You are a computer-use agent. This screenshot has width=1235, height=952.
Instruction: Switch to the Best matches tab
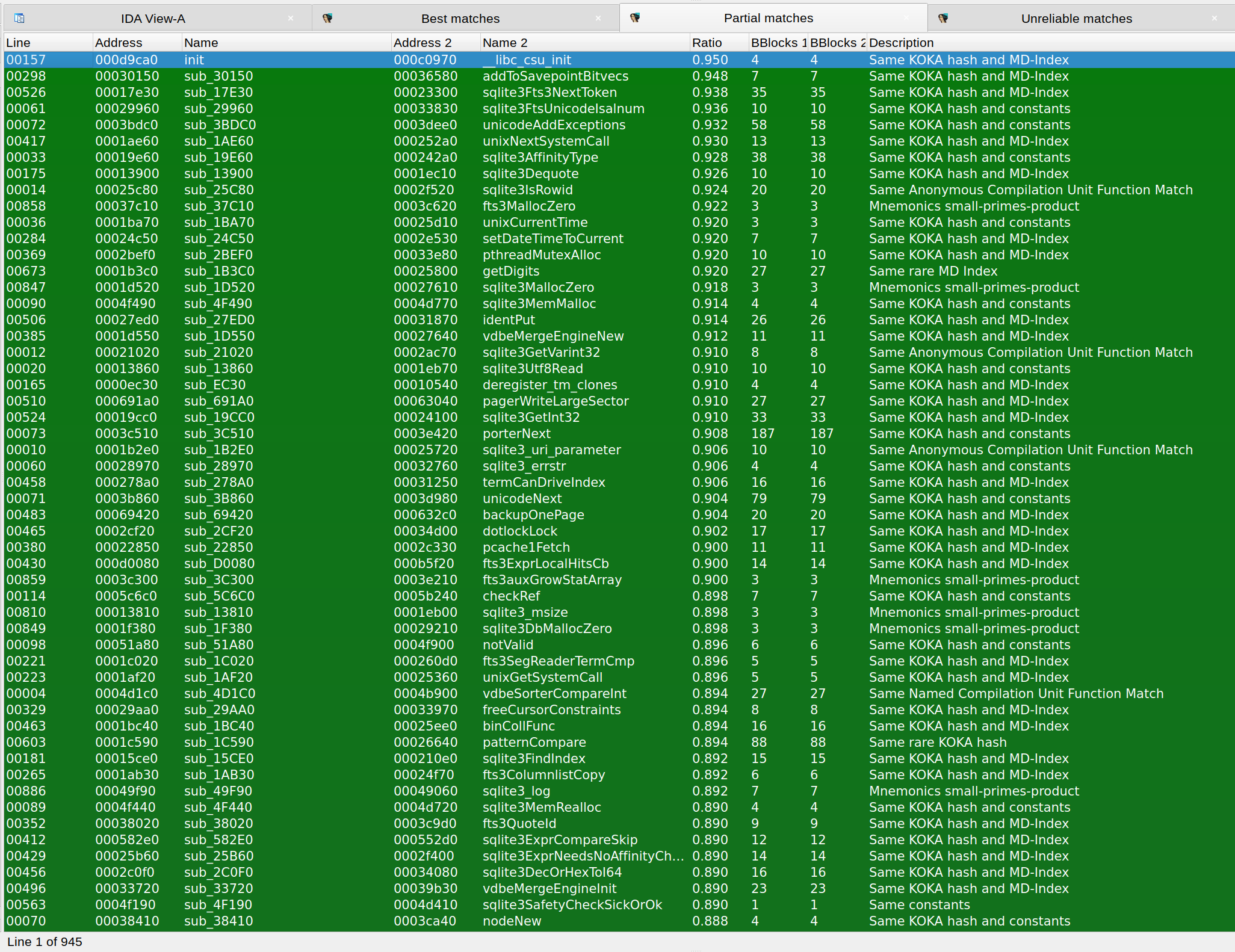coord(460,19)
